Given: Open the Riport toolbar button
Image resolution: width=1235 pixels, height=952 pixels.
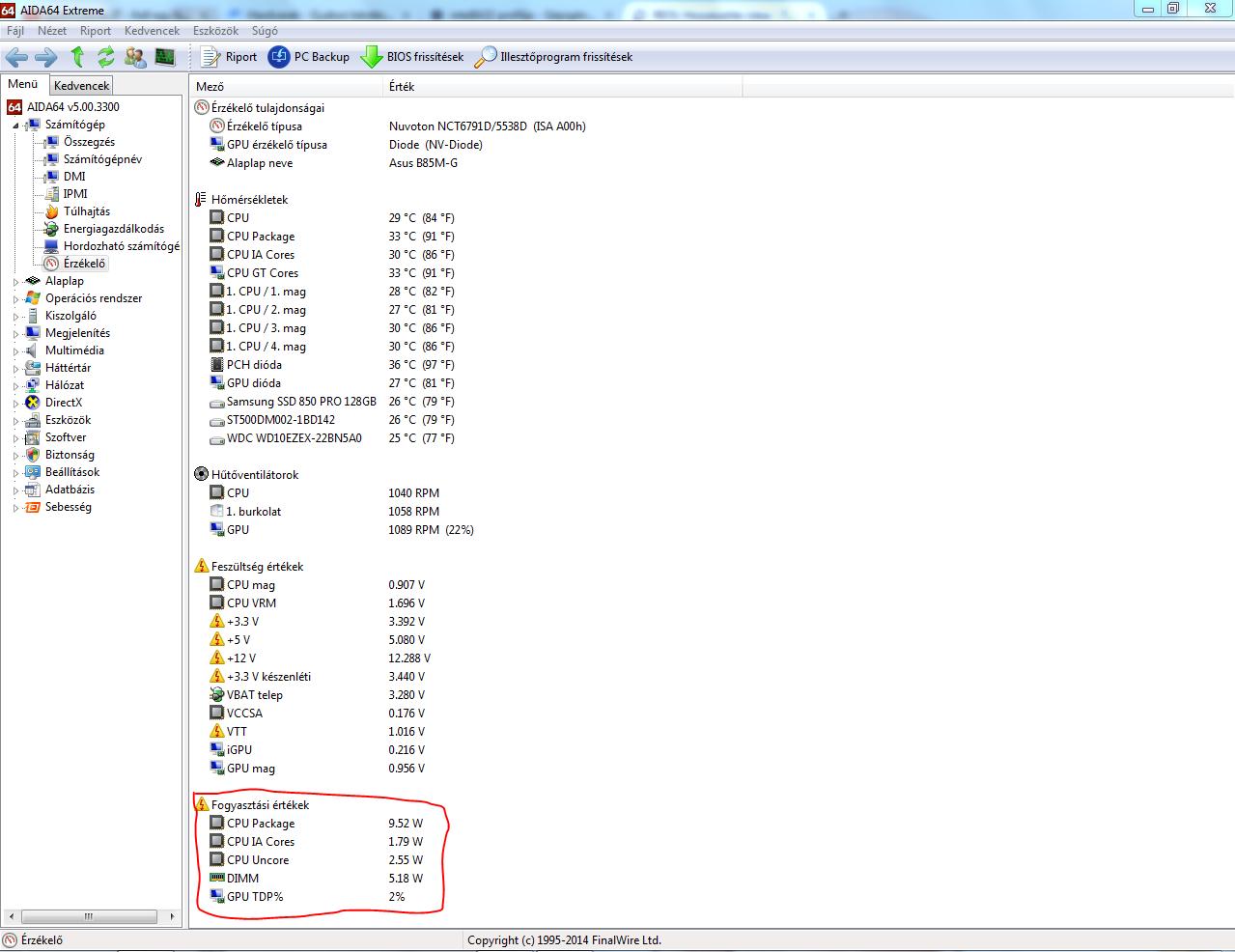Looking at the screenshot, I should tap(229, 57).
